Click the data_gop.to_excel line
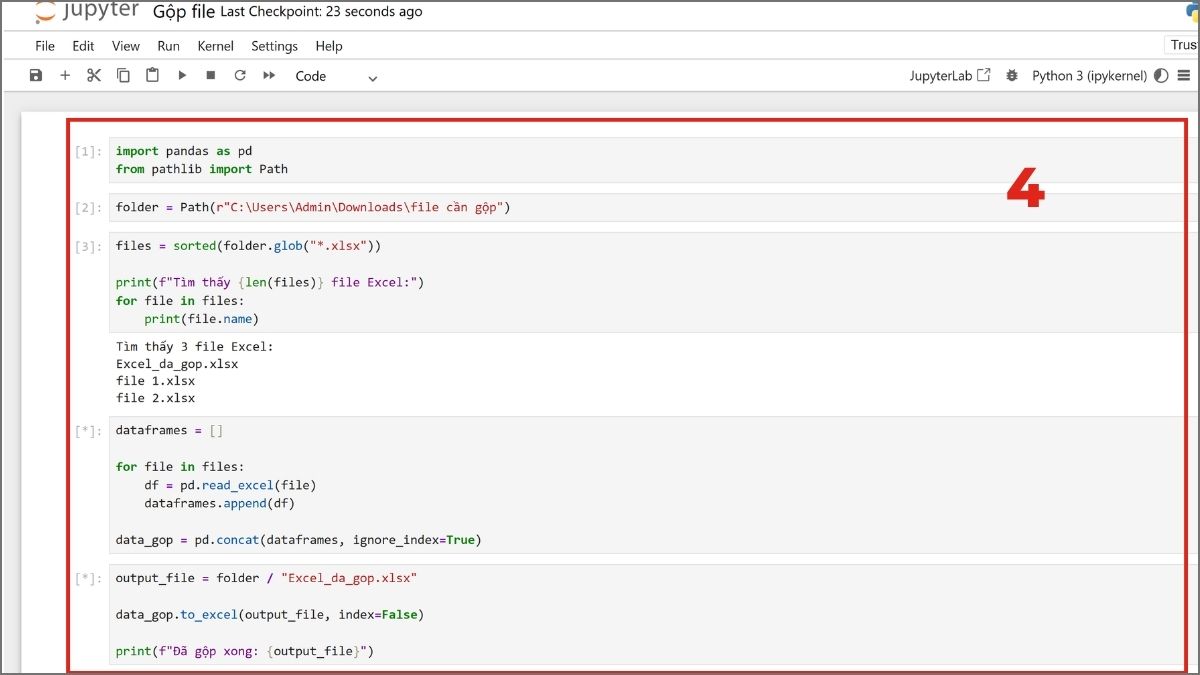 coord(270,614)
